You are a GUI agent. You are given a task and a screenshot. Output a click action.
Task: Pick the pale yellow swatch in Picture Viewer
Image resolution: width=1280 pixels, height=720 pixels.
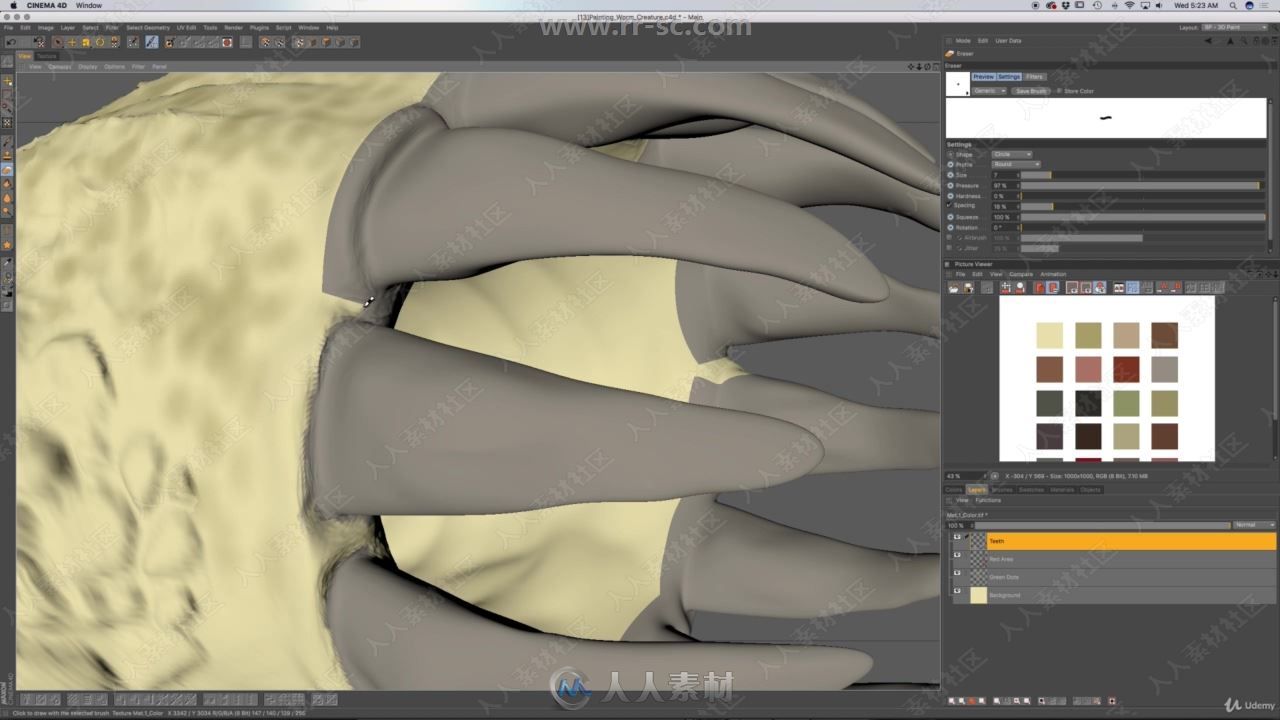[x=1050, y=335]
